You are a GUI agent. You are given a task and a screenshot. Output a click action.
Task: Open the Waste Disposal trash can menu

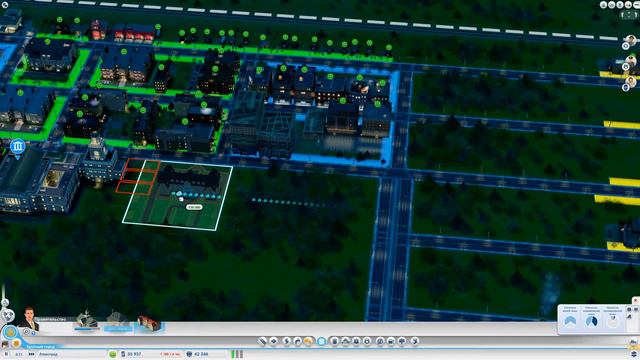tap(335, 341)
